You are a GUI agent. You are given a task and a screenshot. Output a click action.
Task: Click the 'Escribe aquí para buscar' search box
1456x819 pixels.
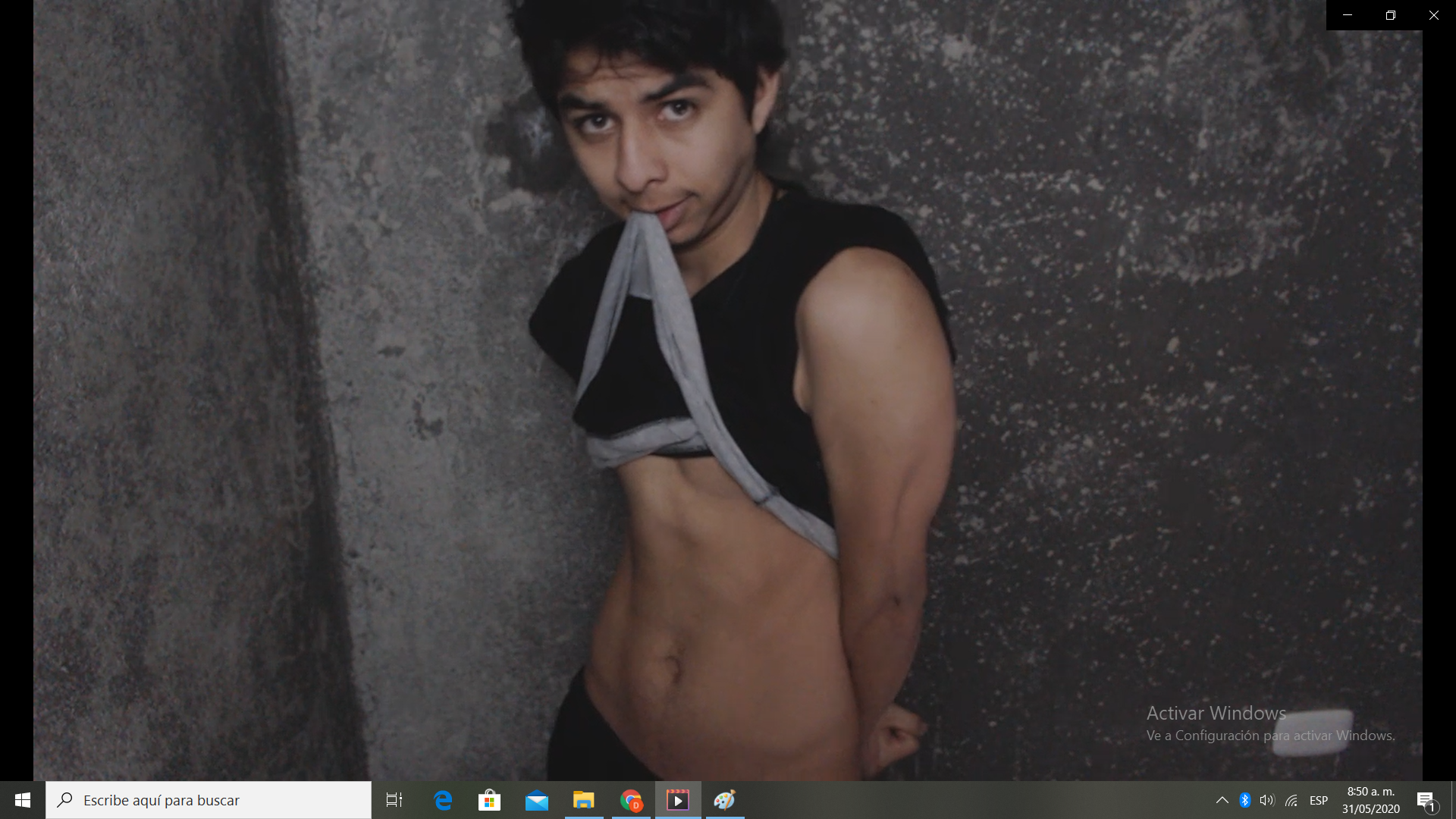[209, 800]
